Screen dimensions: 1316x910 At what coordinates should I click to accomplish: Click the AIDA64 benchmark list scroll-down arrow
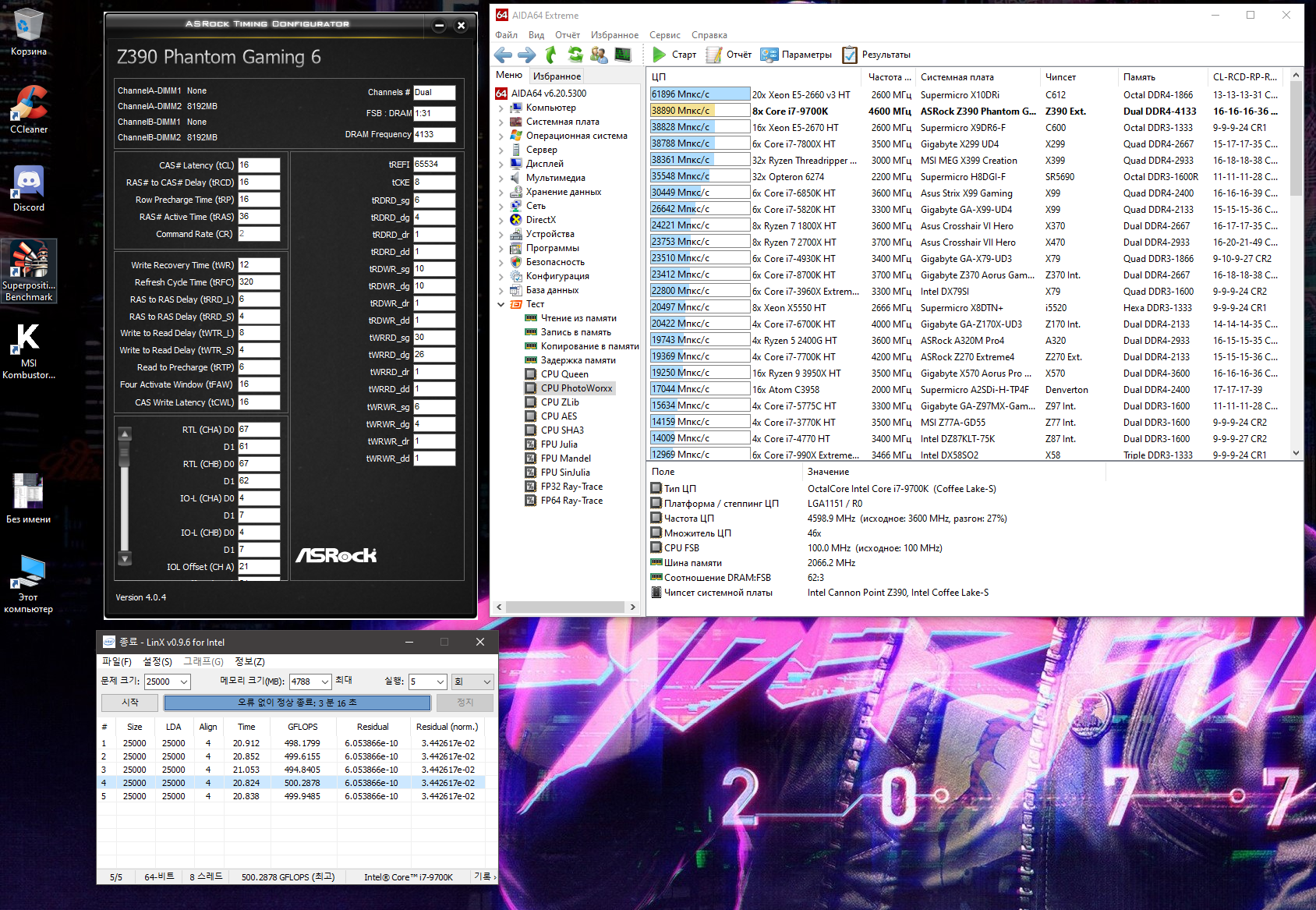[x=1297, y=453]
